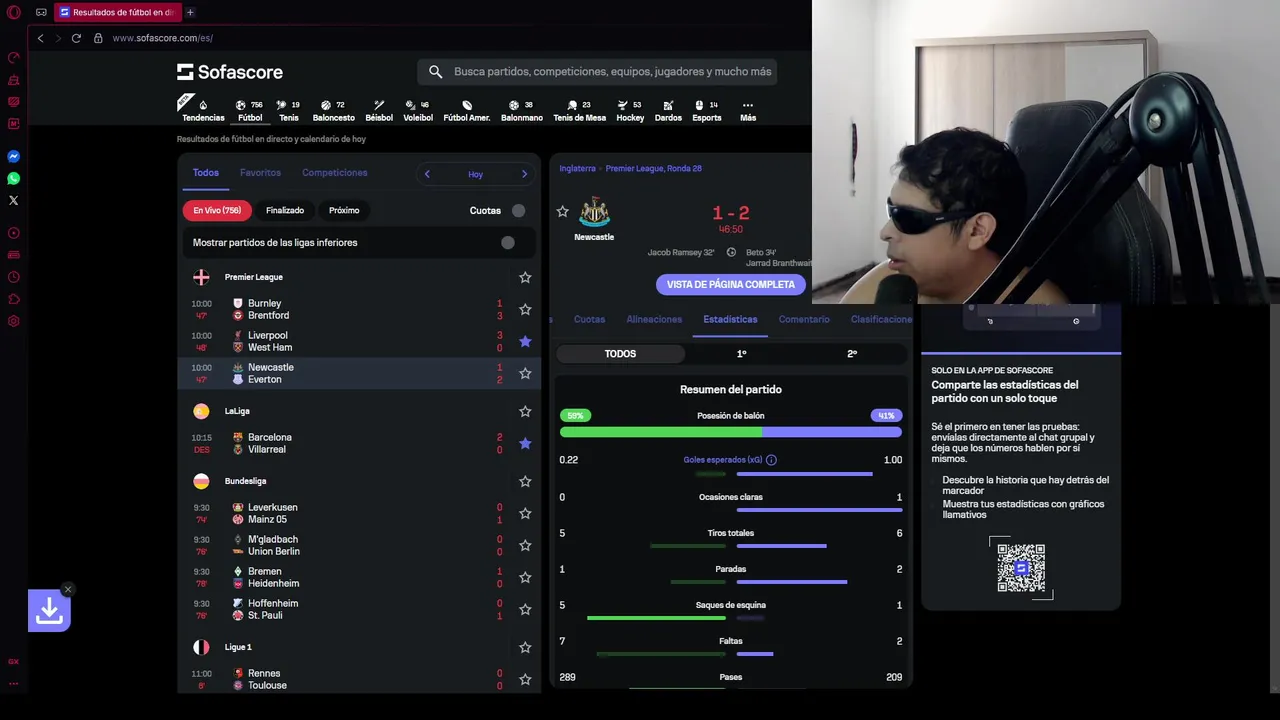
Task: Go to next day arrow
Action: tap(524, 174)
